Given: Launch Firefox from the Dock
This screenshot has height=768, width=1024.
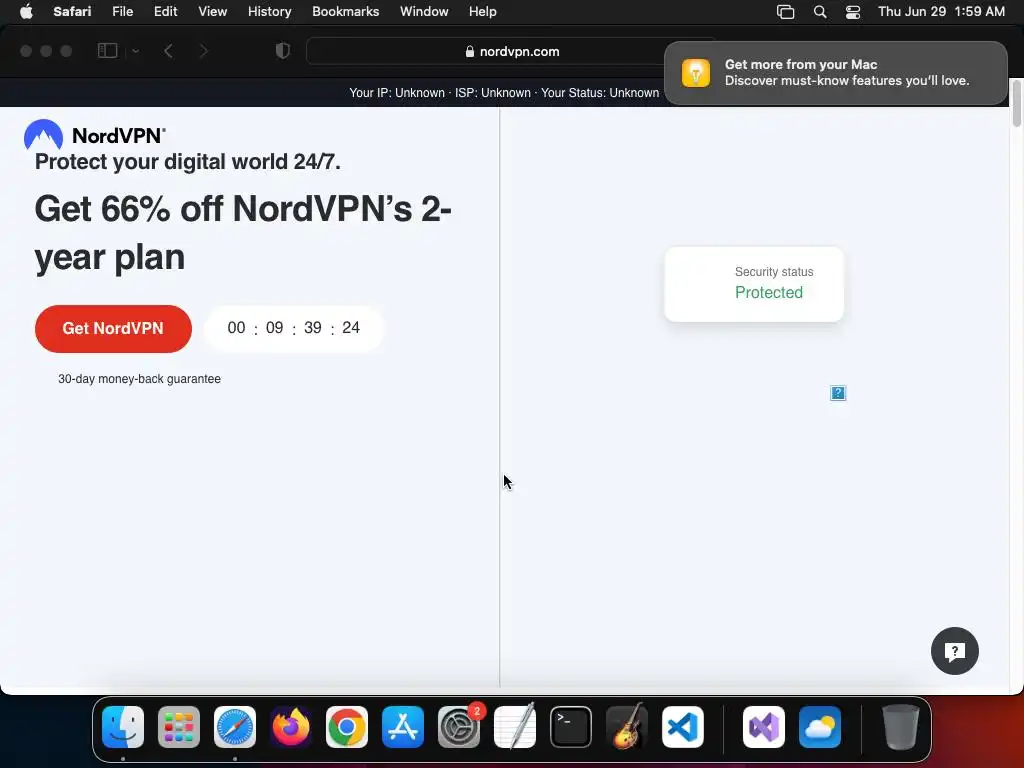Looking at the screenshot, I should [291, 727].
